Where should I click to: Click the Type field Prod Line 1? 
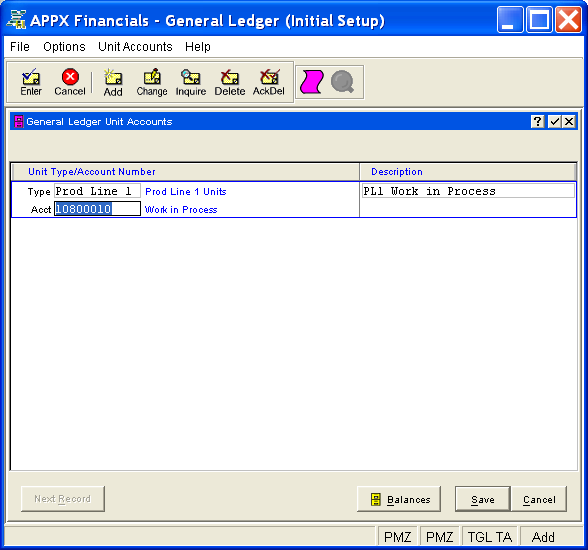coord(98,191)
